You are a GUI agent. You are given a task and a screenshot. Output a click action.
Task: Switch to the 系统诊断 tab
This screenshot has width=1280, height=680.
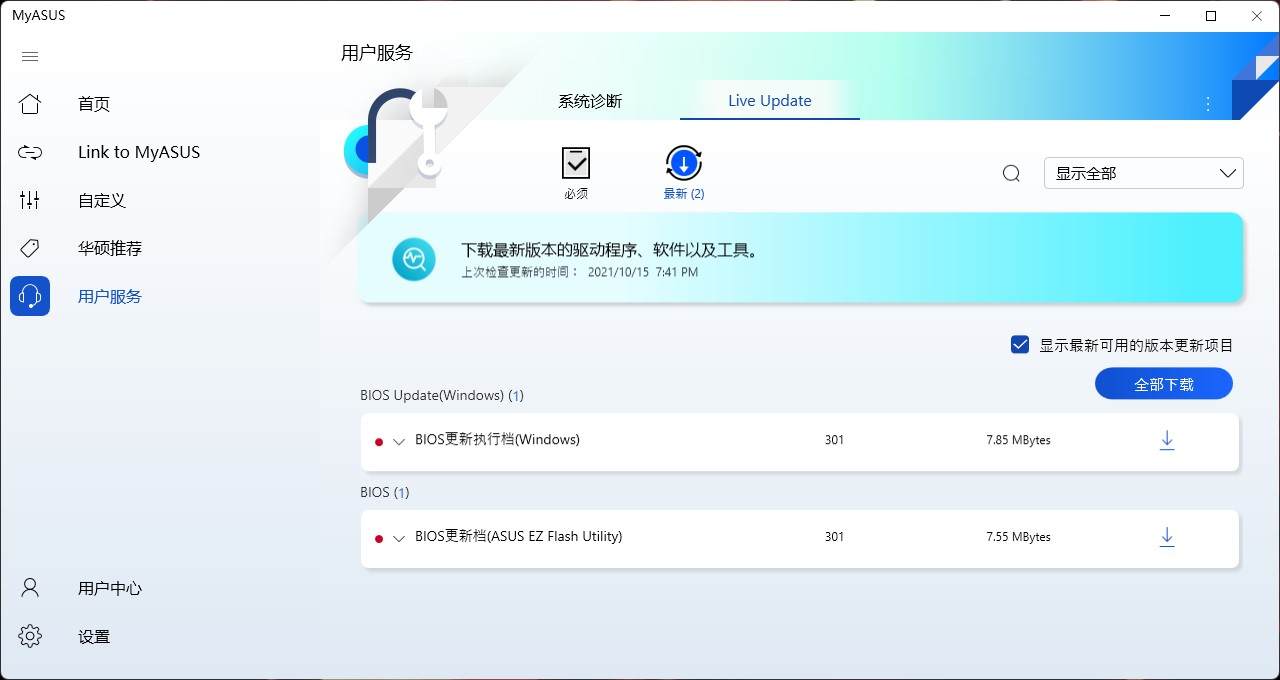click(589, 100)
